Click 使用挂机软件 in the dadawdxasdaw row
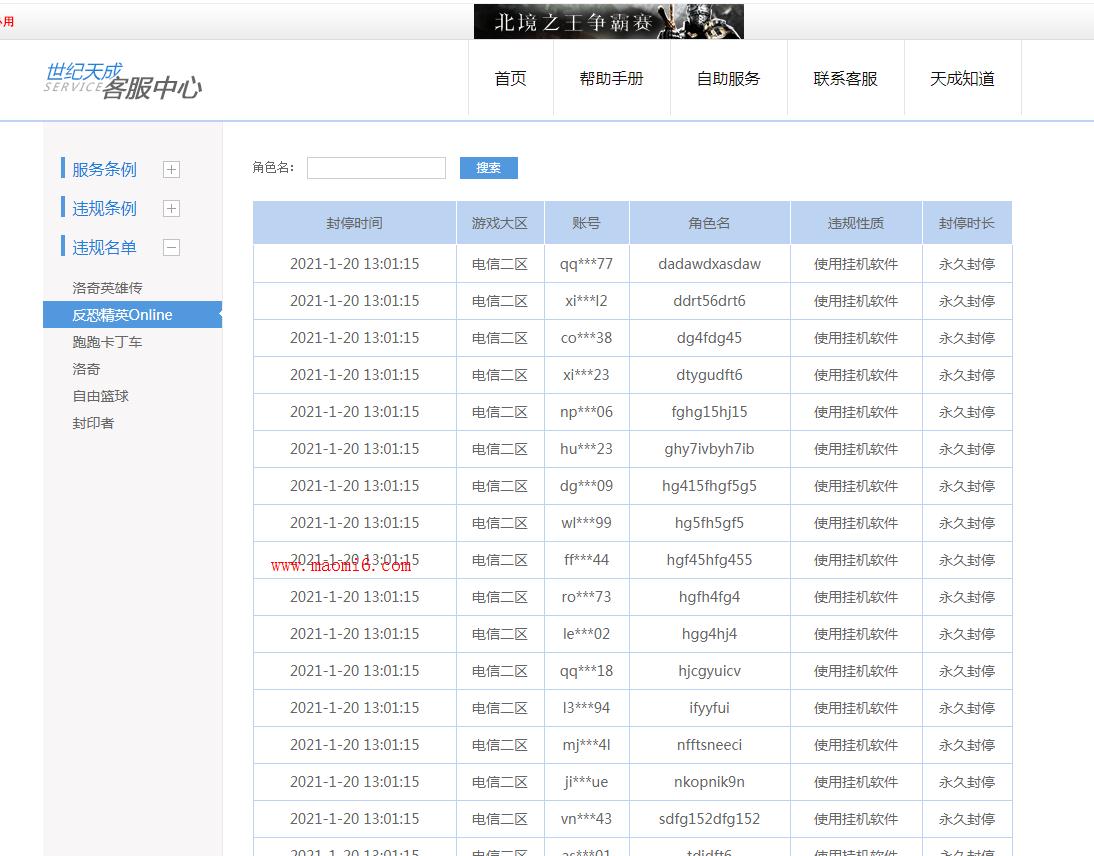Screen dimensions: 1094x856 [x=856, y=264]
